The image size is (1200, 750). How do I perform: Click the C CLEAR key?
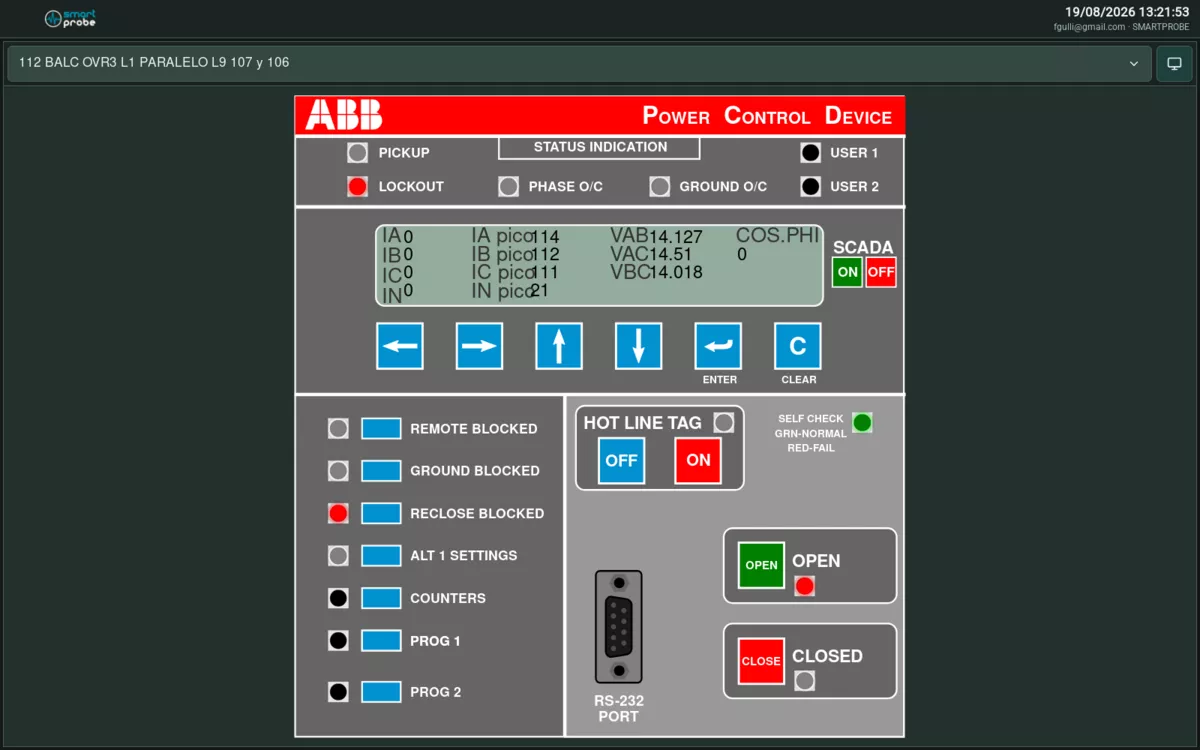[798, 346]
